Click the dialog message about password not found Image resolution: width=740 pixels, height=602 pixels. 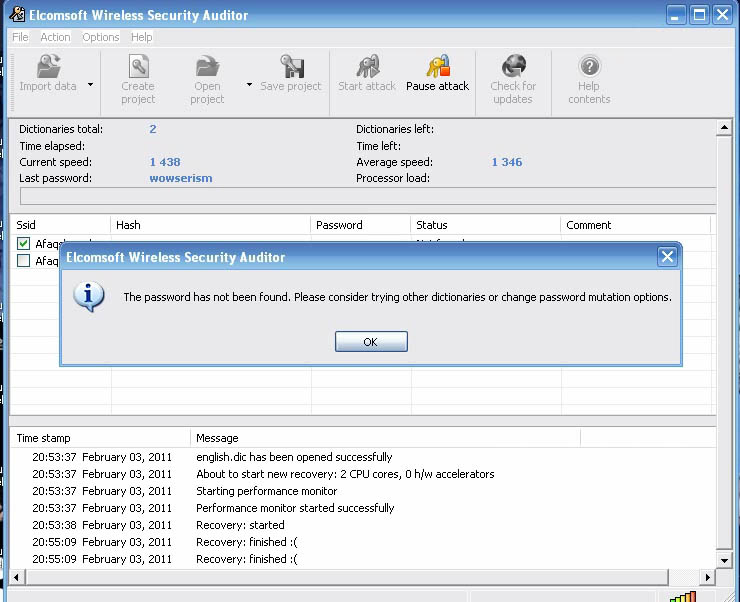(x=397, y=297)
